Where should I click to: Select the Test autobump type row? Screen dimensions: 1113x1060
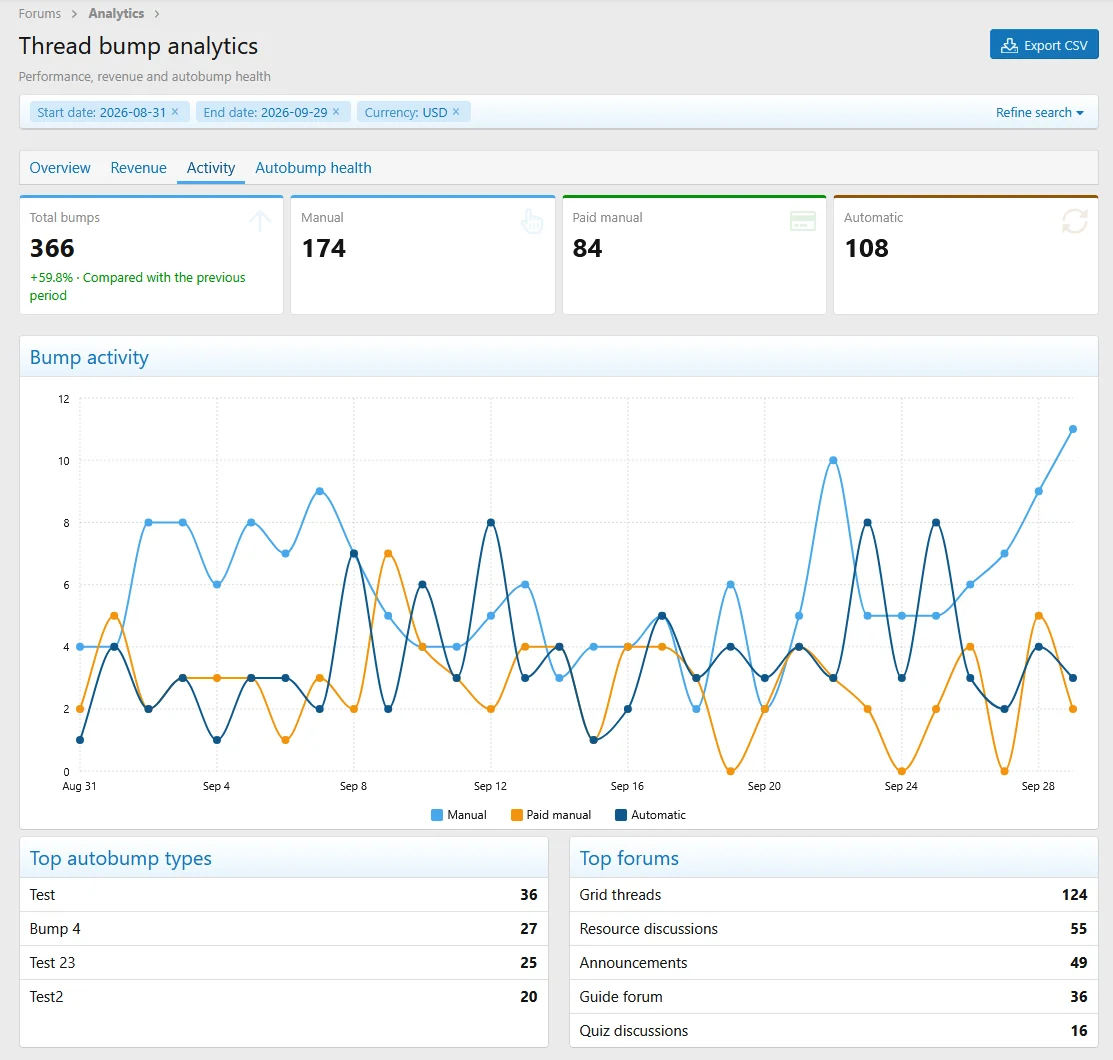[284, 895]
